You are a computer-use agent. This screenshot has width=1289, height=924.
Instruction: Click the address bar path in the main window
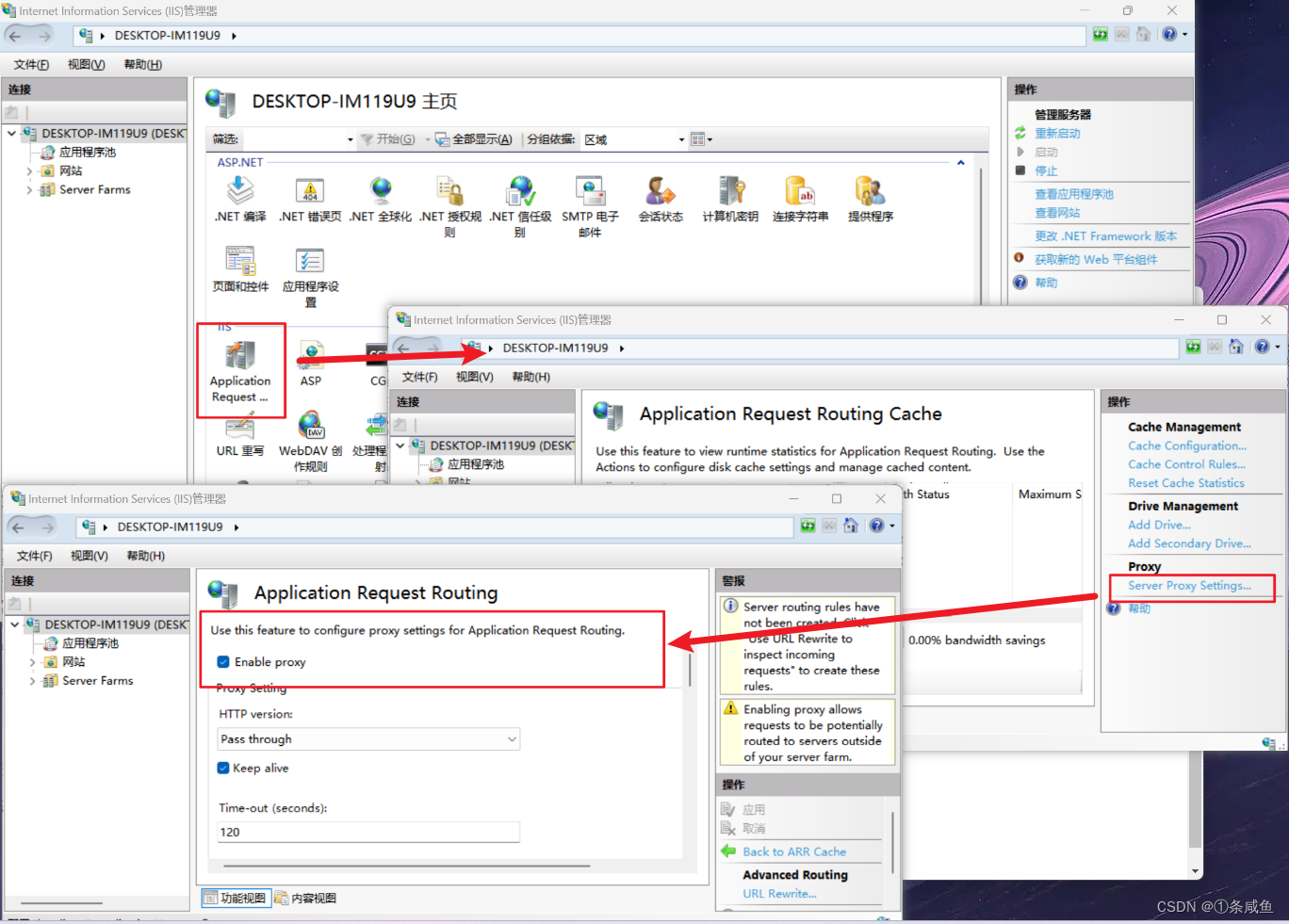[x=579, y=35]
